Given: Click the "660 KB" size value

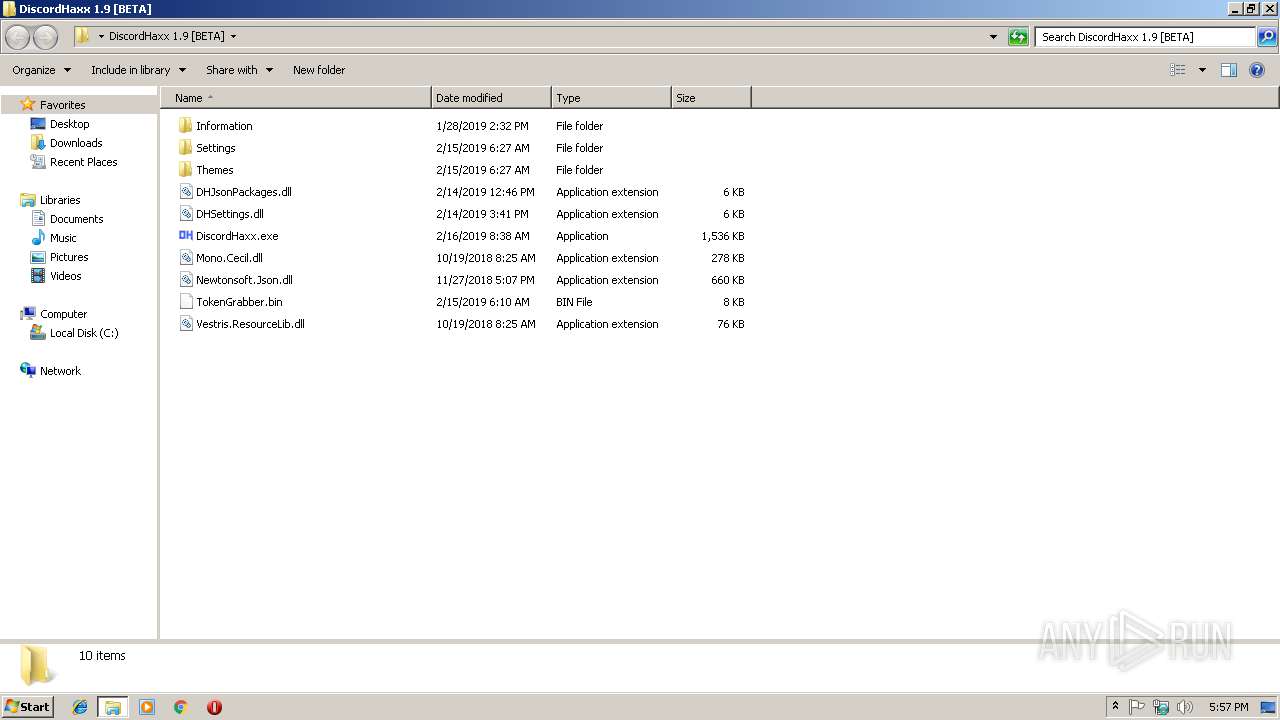Looking at the screenshot, I should pyautogui.click(x=728, y=280).
